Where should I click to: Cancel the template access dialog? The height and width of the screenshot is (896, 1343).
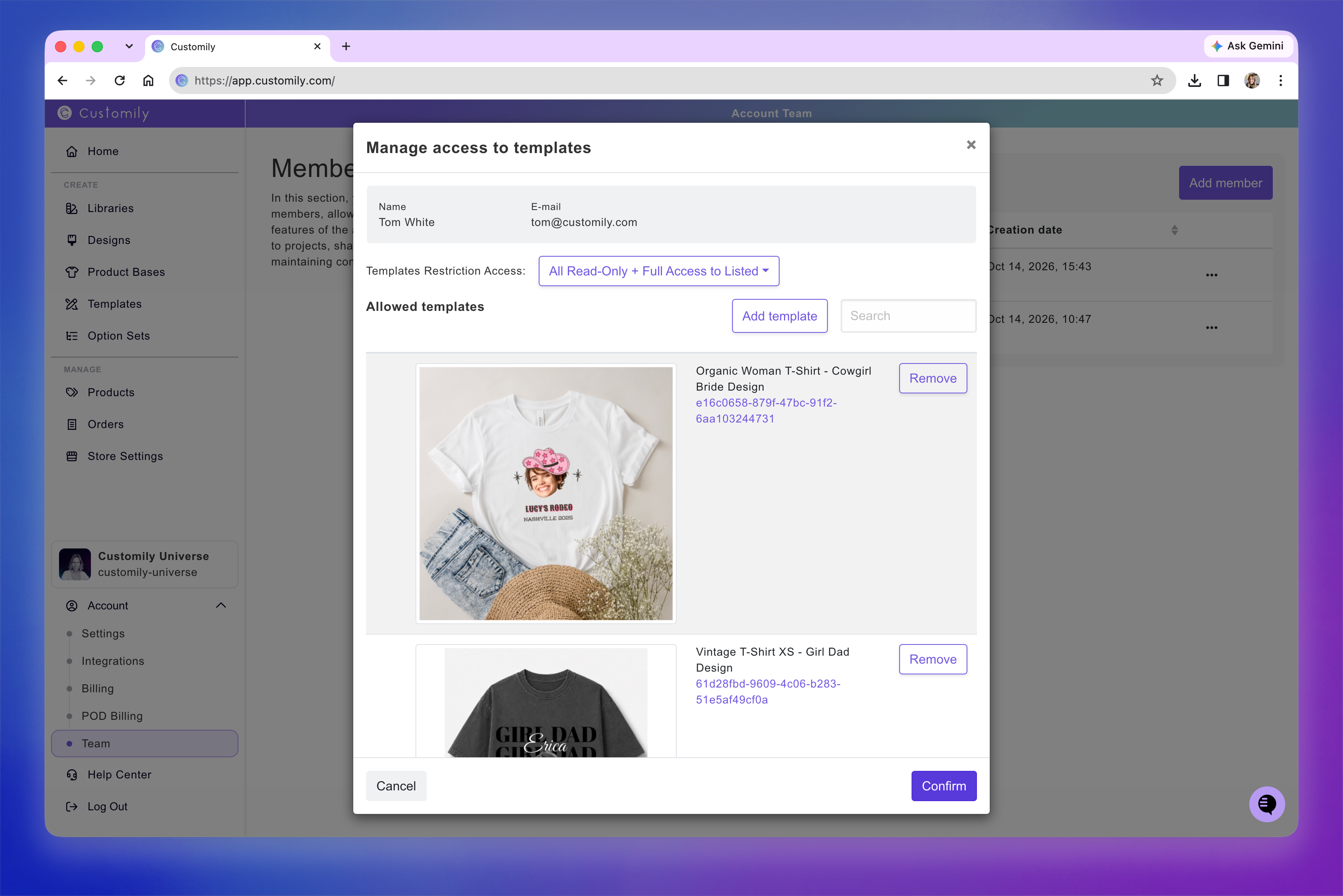(x=396, y=786)
